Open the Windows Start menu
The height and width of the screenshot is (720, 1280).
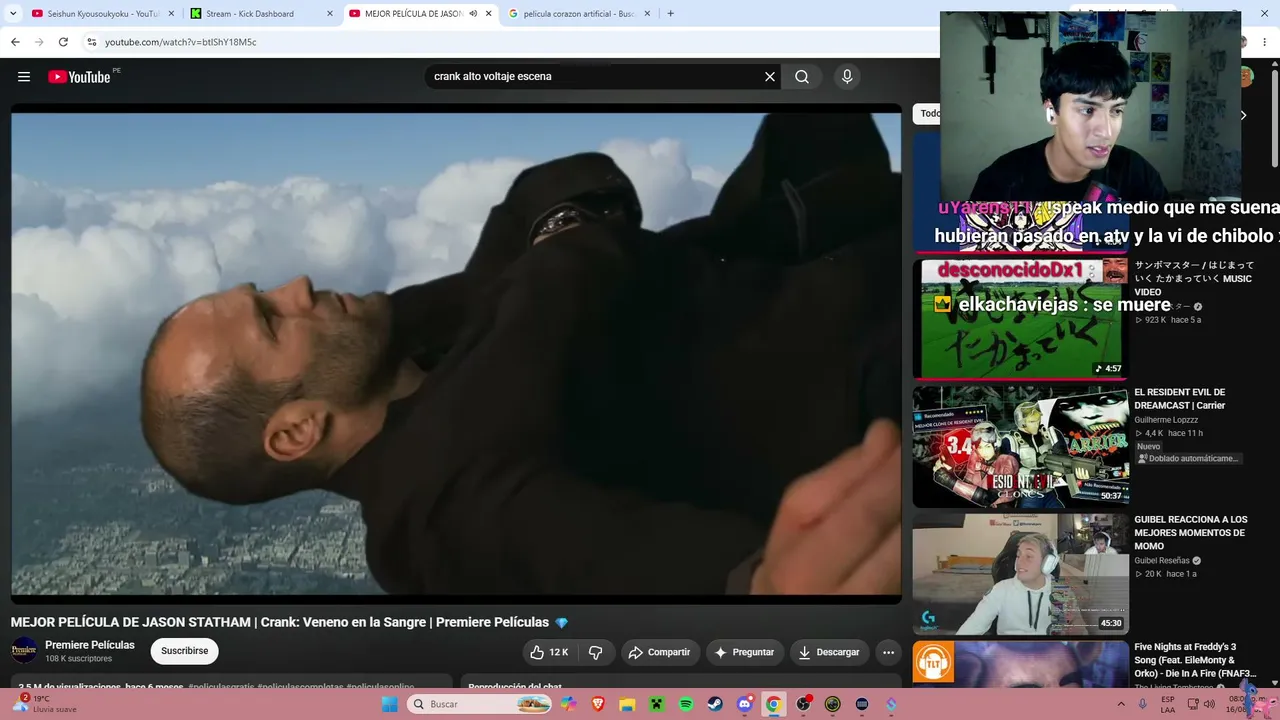pyautogui.click(x=389, y=704)
